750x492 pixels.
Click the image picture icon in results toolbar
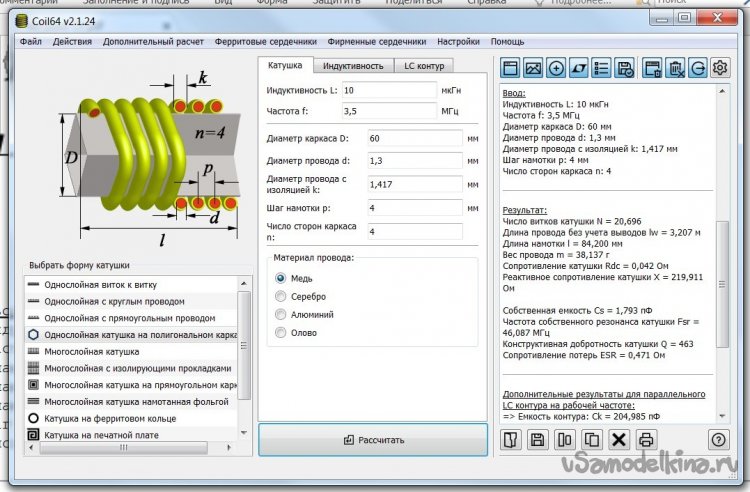[x=533, y=68]
